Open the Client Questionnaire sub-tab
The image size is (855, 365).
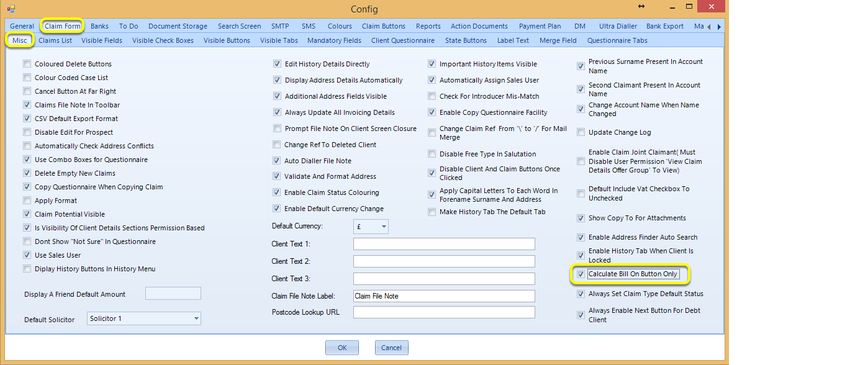coord(403,40)
